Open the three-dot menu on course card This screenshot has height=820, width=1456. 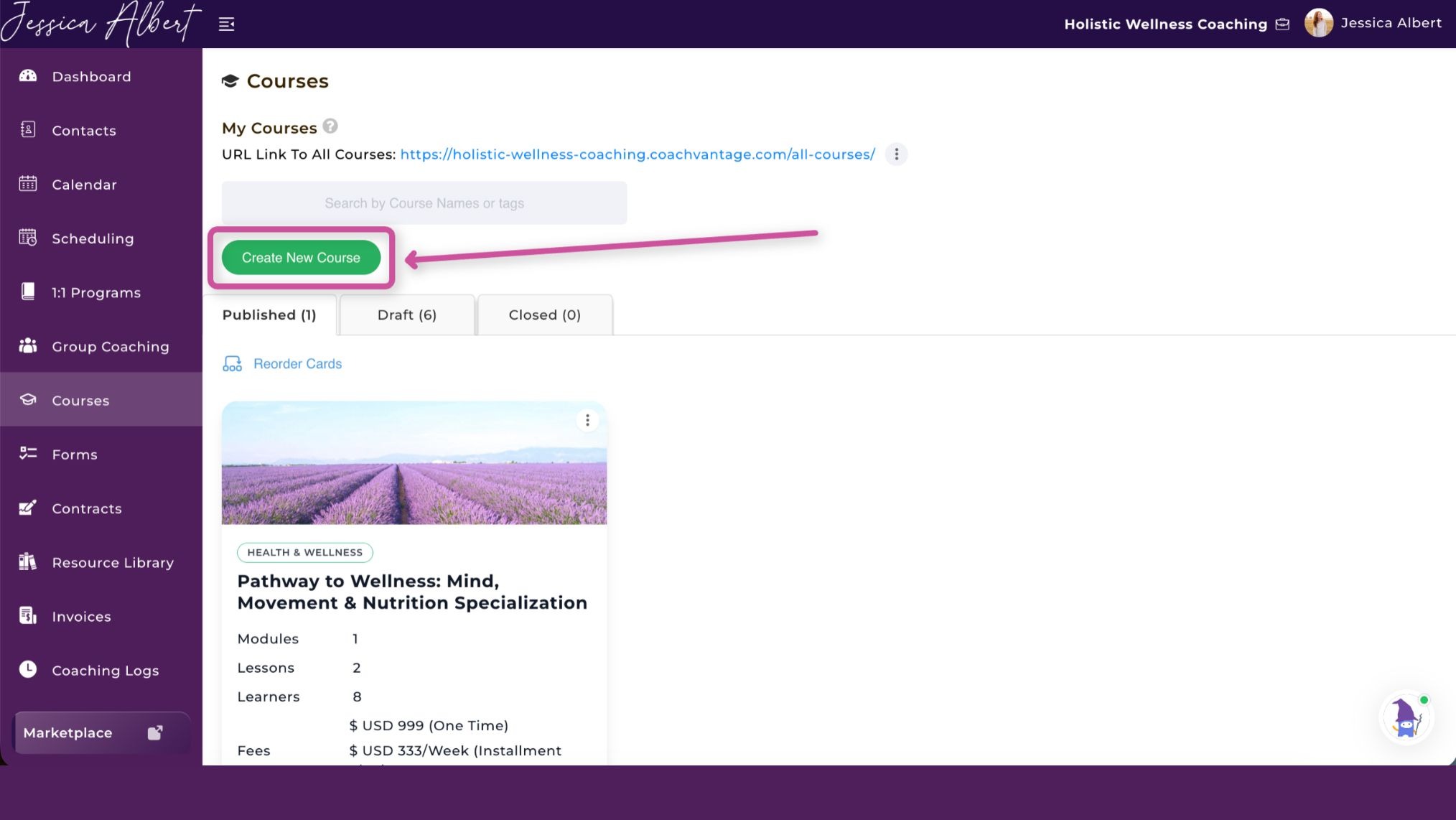pyautogui.click(x=587, y=420)
